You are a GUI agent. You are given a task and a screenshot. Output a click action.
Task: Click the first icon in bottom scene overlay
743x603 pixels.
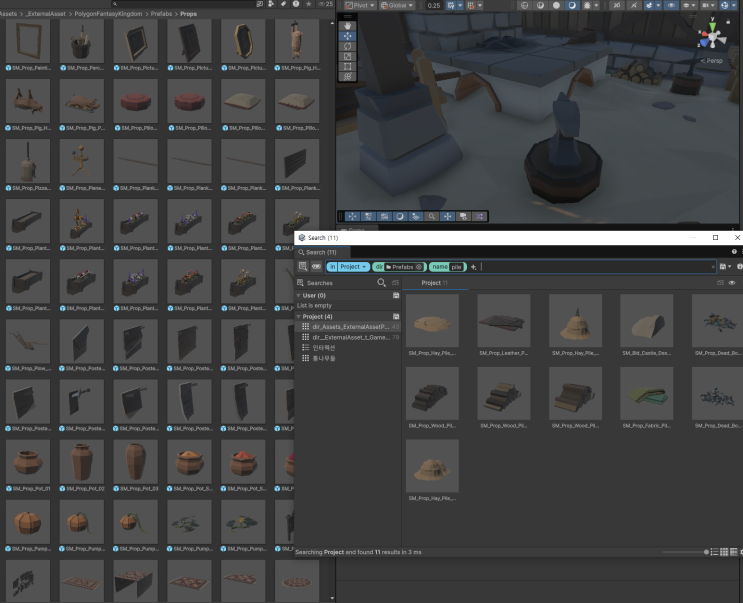coord(352,216)
